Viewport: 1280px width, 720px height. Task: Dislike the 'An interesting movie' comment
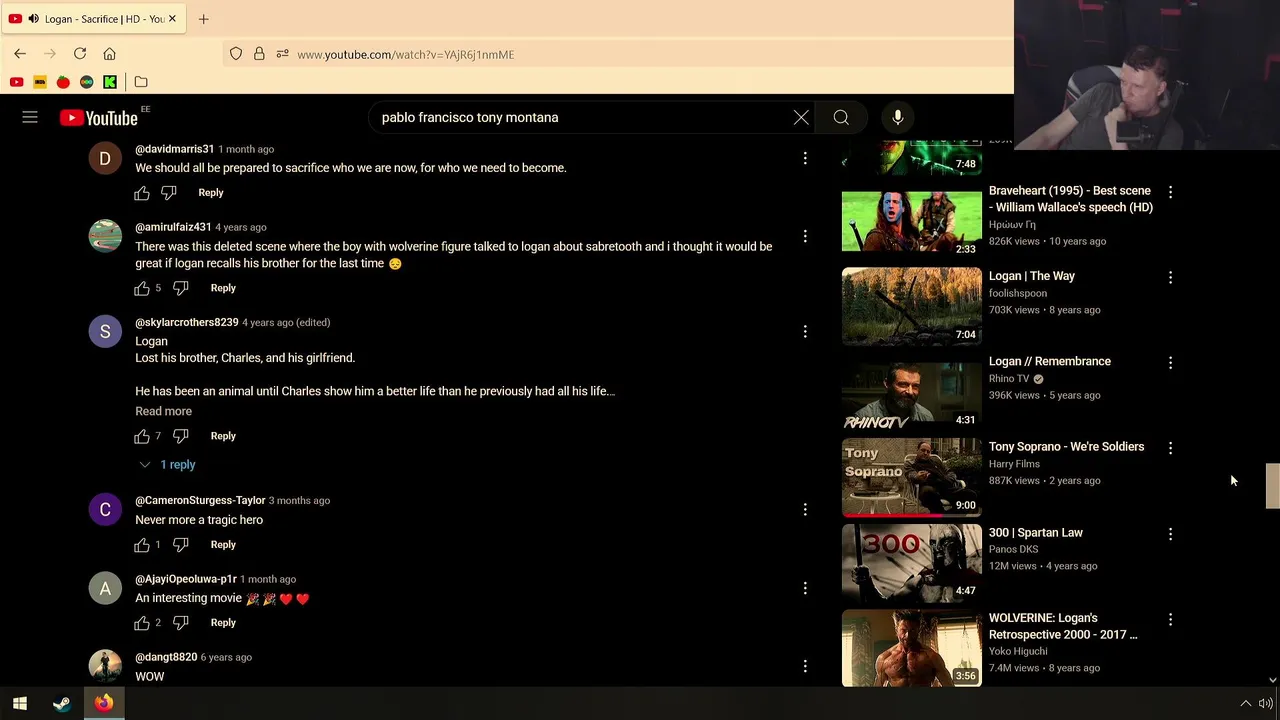(x=181, y=623)
